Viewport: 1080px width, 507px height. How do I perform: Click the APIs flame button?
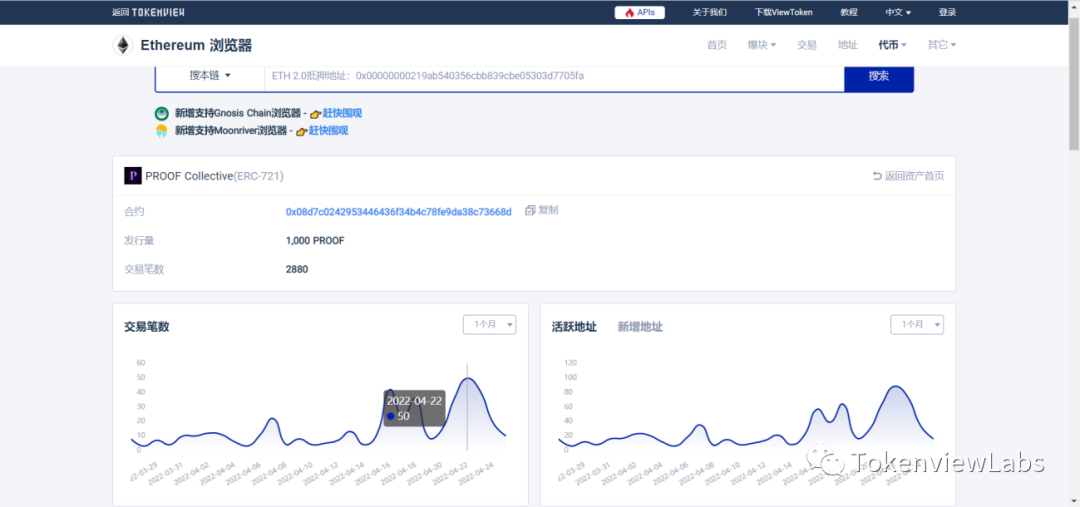639,12
